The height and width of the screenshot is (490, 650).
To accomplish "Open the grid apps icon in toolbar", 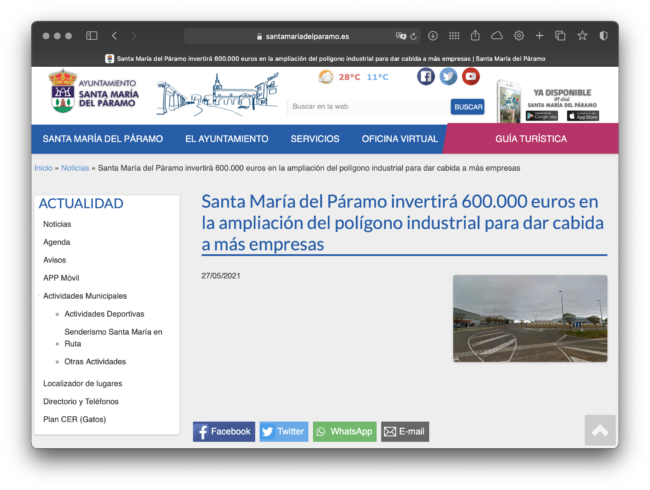I will (x=454, y=36).
